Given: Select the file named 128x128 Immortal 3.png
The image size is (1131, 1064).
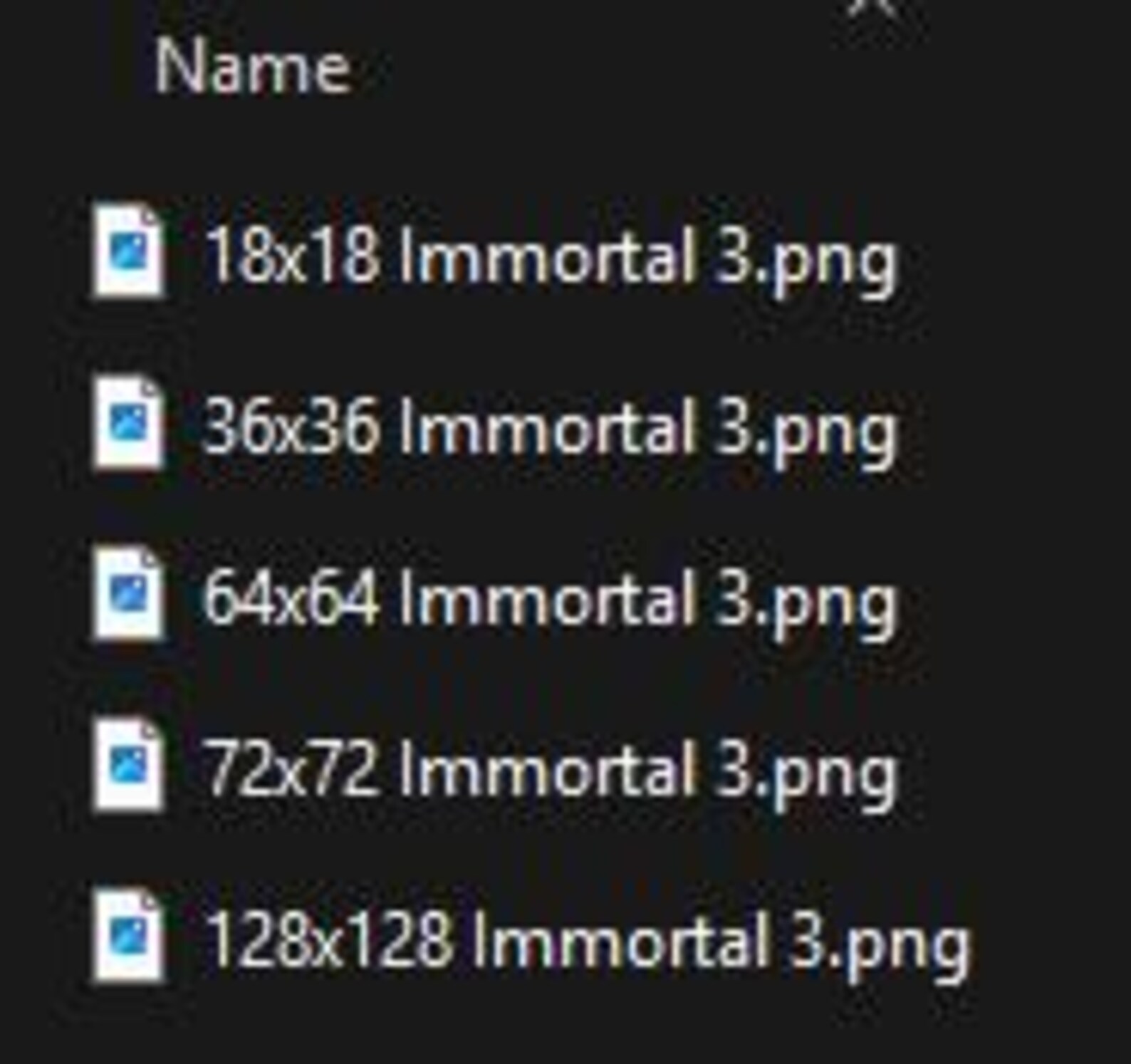Looking at the screenshot, I should pos(587,942).
